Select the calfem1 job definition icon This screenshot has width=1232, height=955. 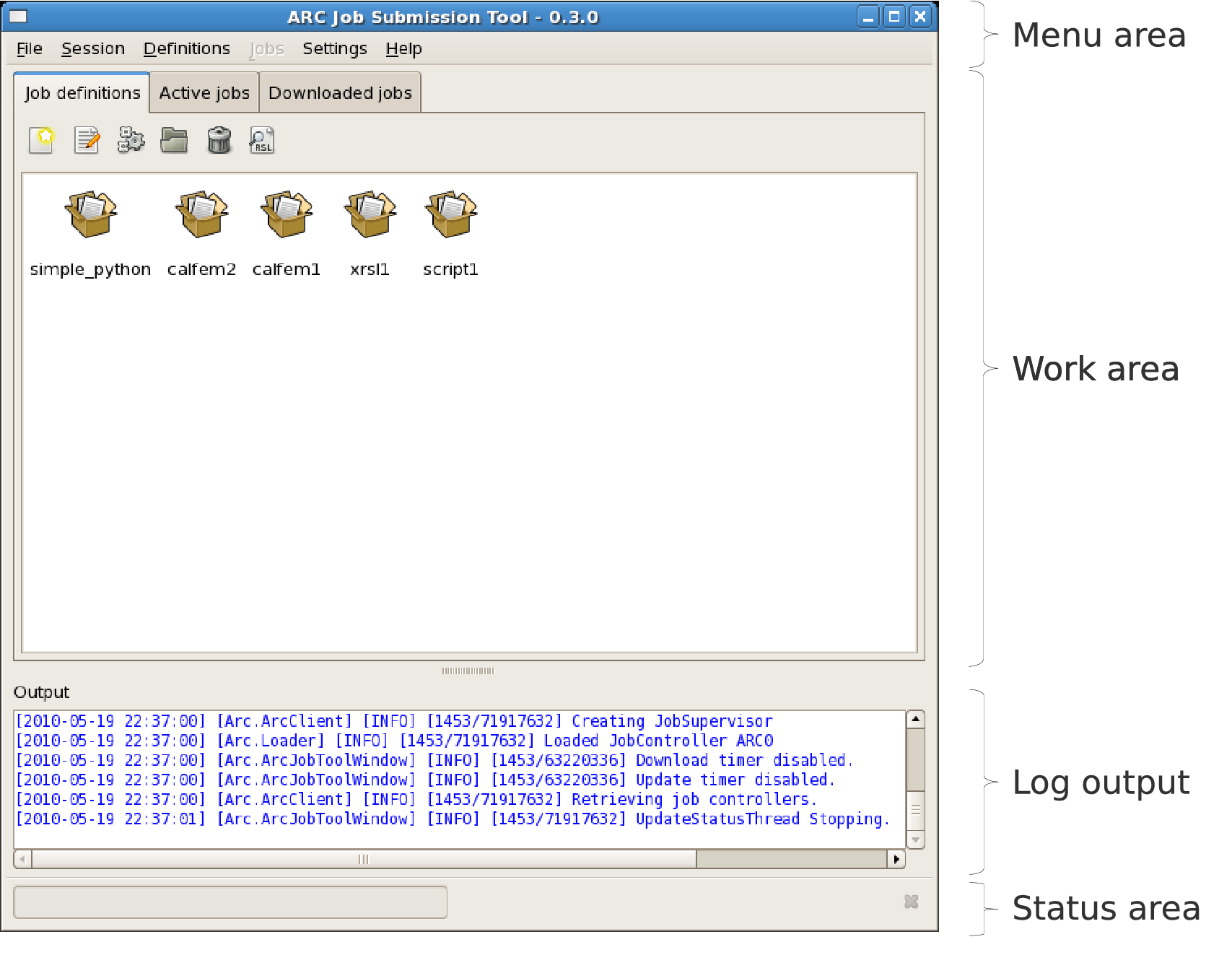click(x=287, y=214)
